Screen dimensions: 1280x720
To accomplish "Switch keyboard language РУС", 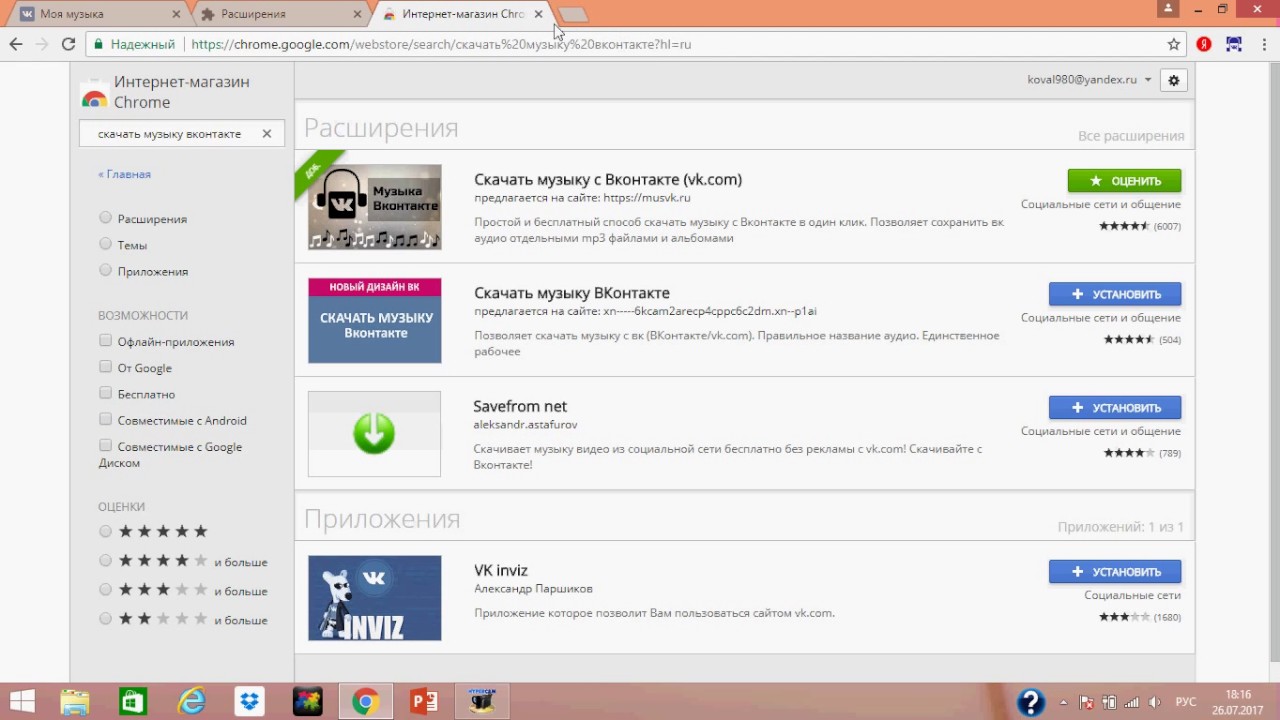I will 1185,702.
